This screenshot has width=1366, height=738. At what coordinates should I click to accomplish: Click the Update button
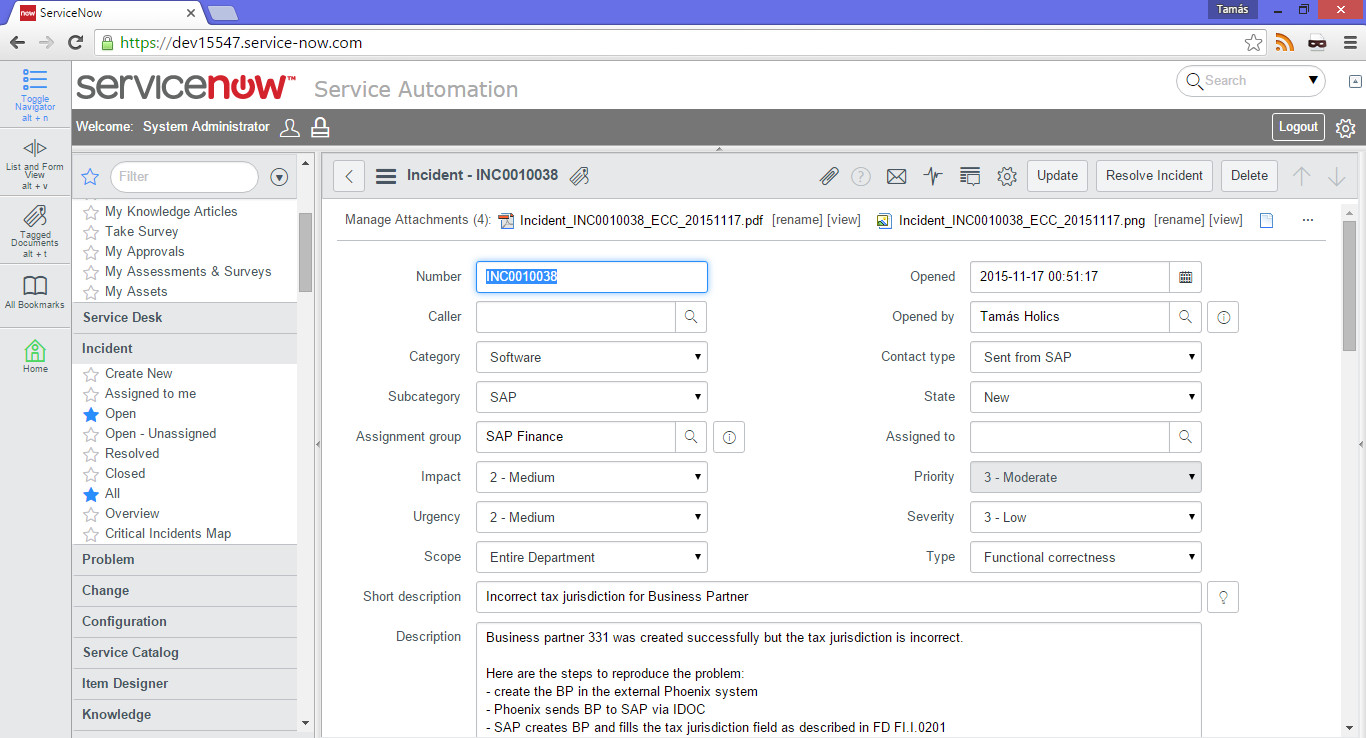[1057, 176]
